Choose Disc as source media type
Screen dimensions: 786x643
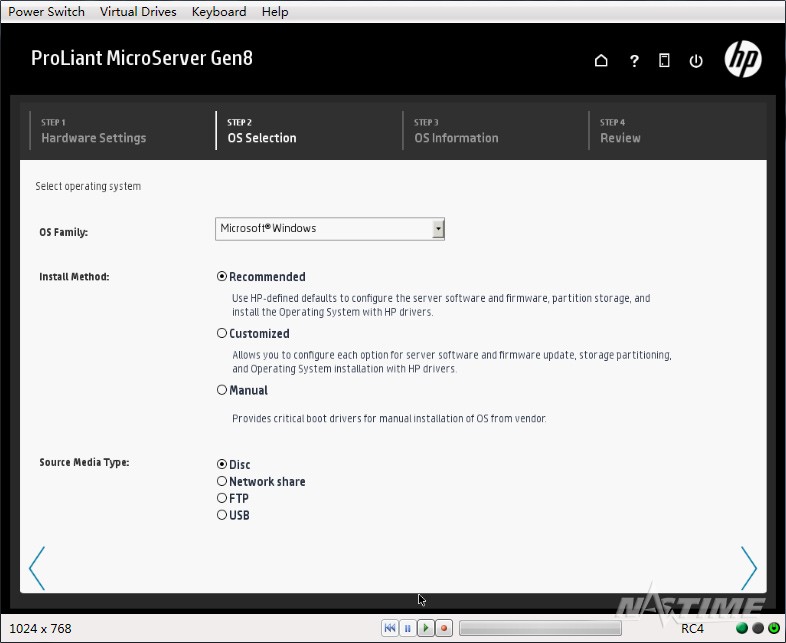click(x=222, y=464)
